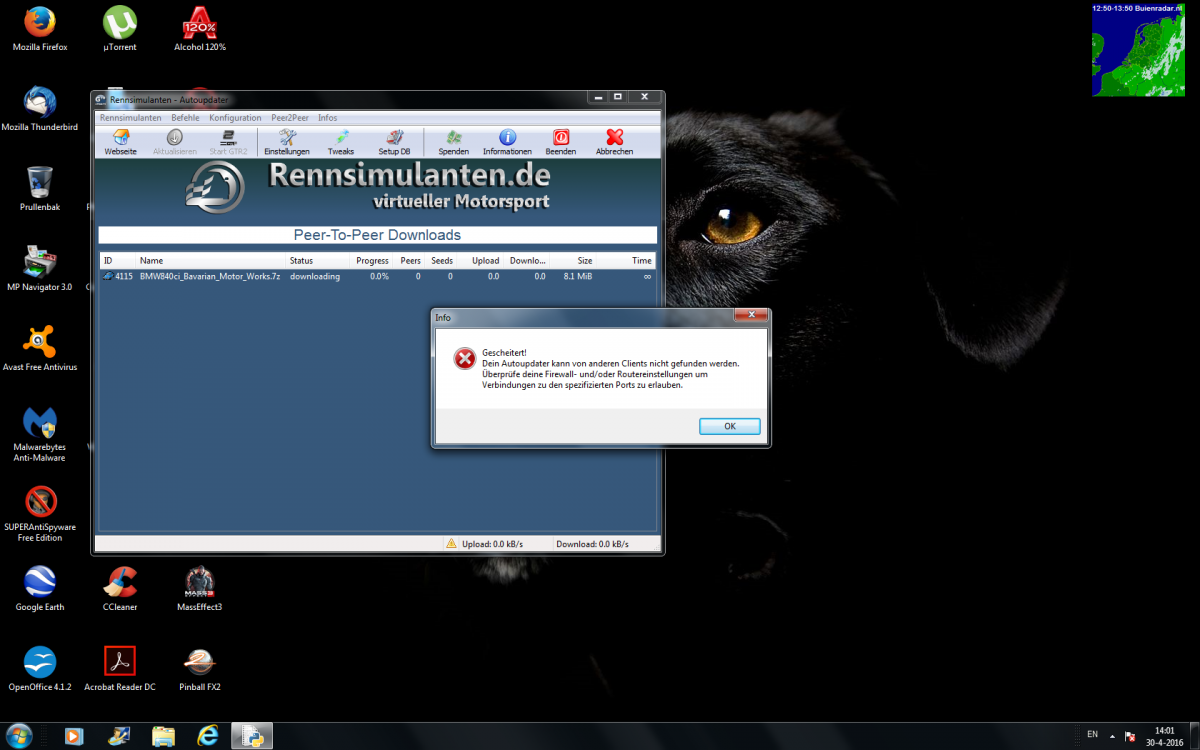
Task: Open the Windows Start menu
Action: click(18, 735)
